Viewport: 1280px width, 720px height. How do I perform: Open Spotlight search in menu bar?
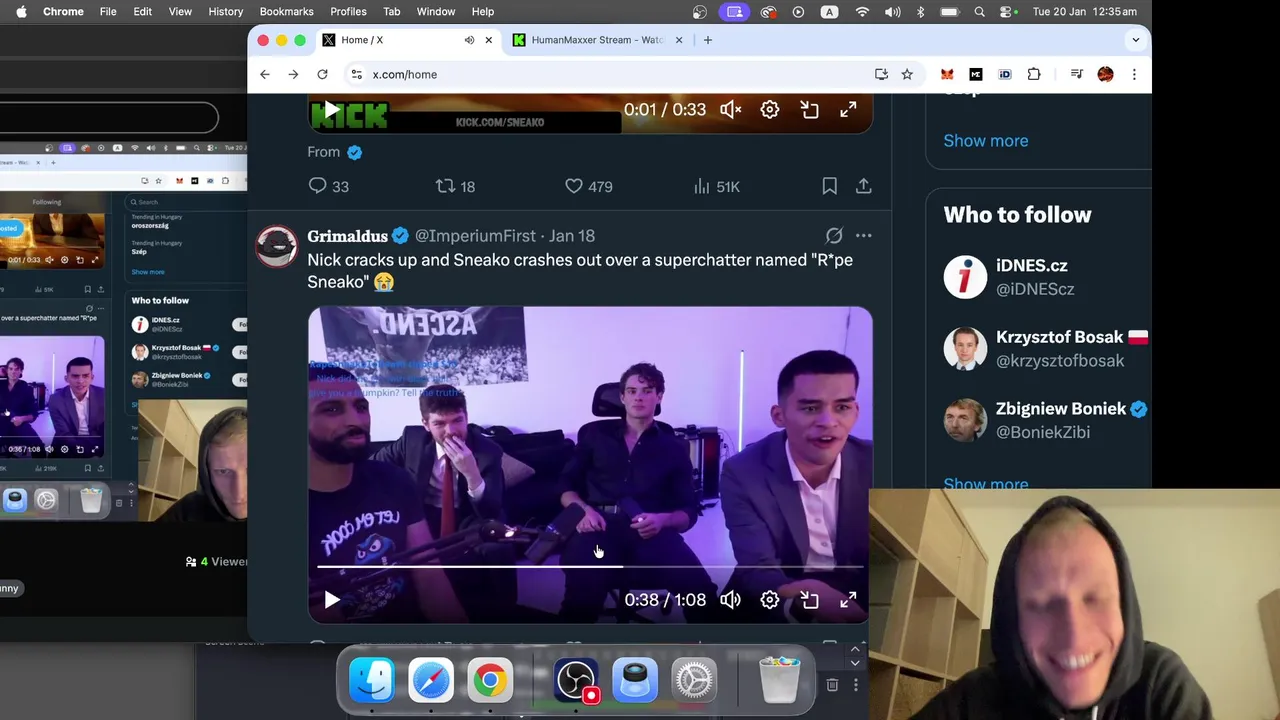tap(980, 11)
